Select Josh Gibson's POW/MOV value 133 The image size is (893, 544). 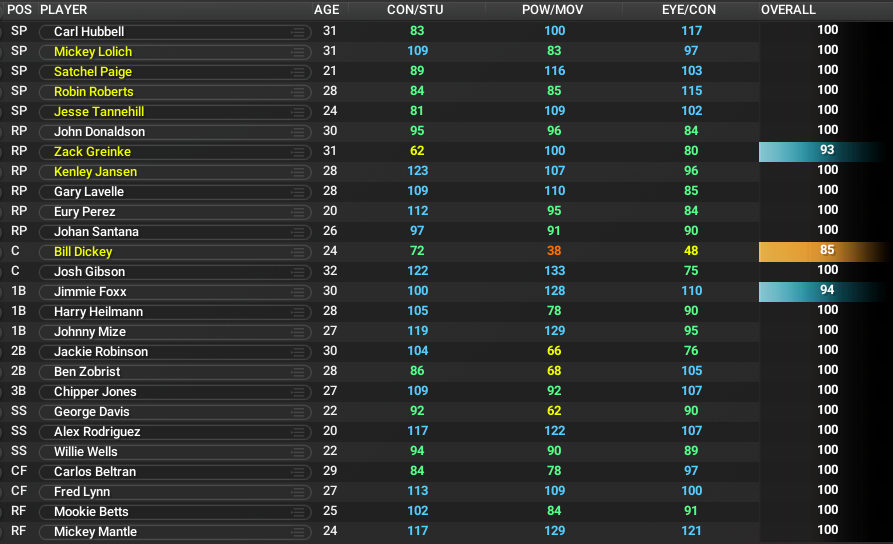pyautogui.click(x=554, y=271)
